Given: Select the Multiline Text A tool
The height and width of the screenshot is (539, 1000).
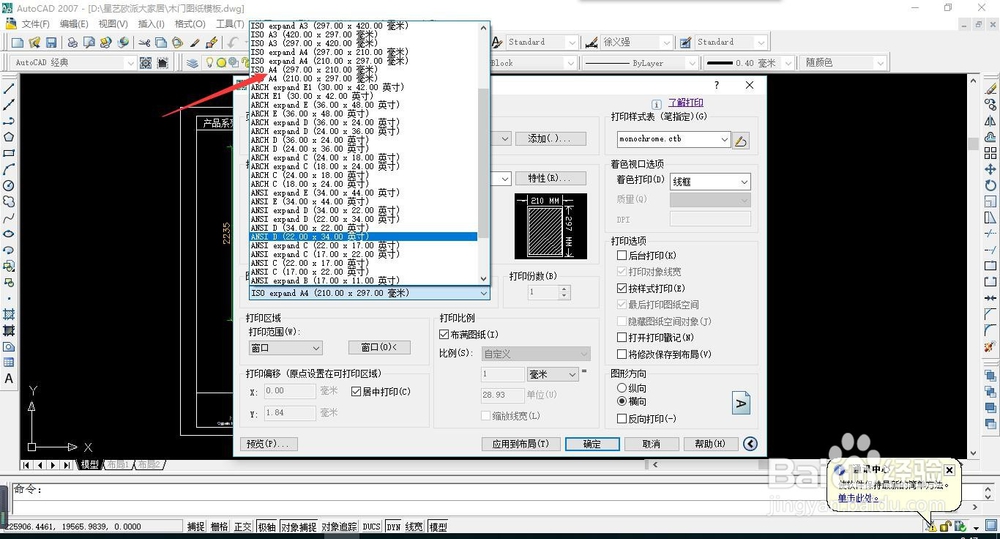Looking at the screenshot, I should pyautogui.click(x=9, y=378).
